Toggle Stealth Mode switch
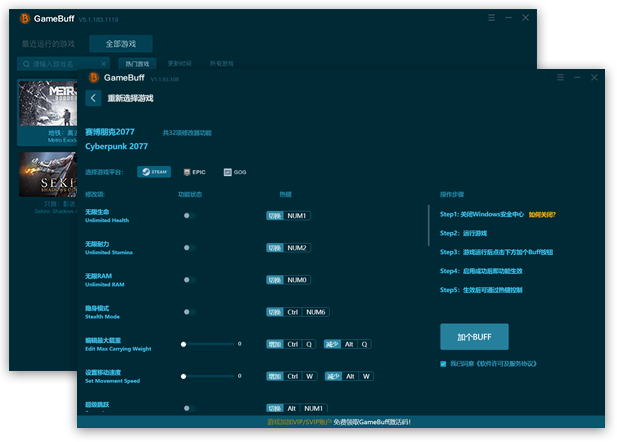 point(189,312)
